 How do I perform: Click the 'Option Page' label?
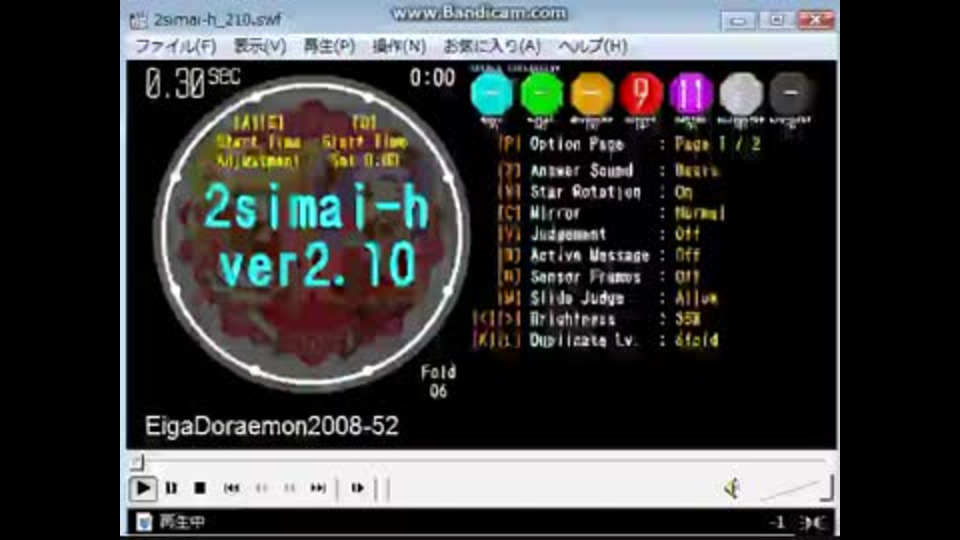pos(577,144)
